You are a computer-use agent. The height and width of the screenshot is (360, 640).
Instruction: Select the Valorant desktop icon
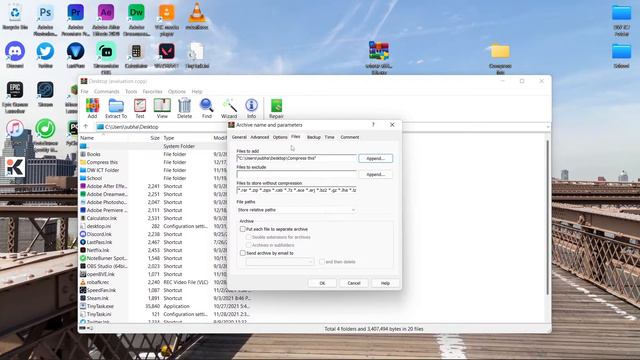point(167,55)
